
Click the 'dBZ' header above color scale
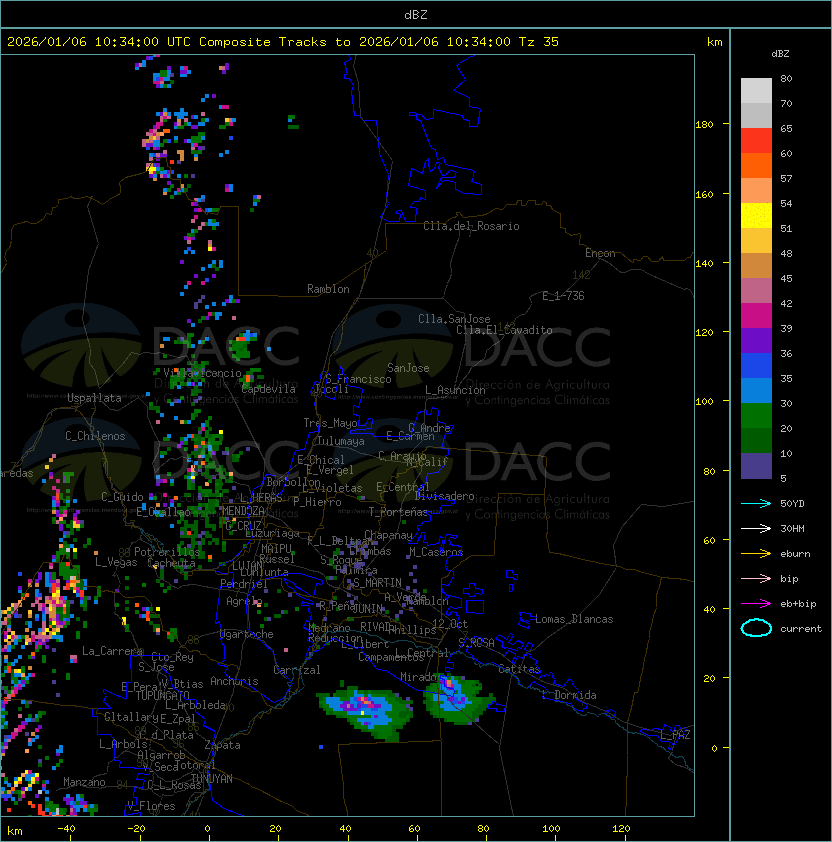[780, 54]
